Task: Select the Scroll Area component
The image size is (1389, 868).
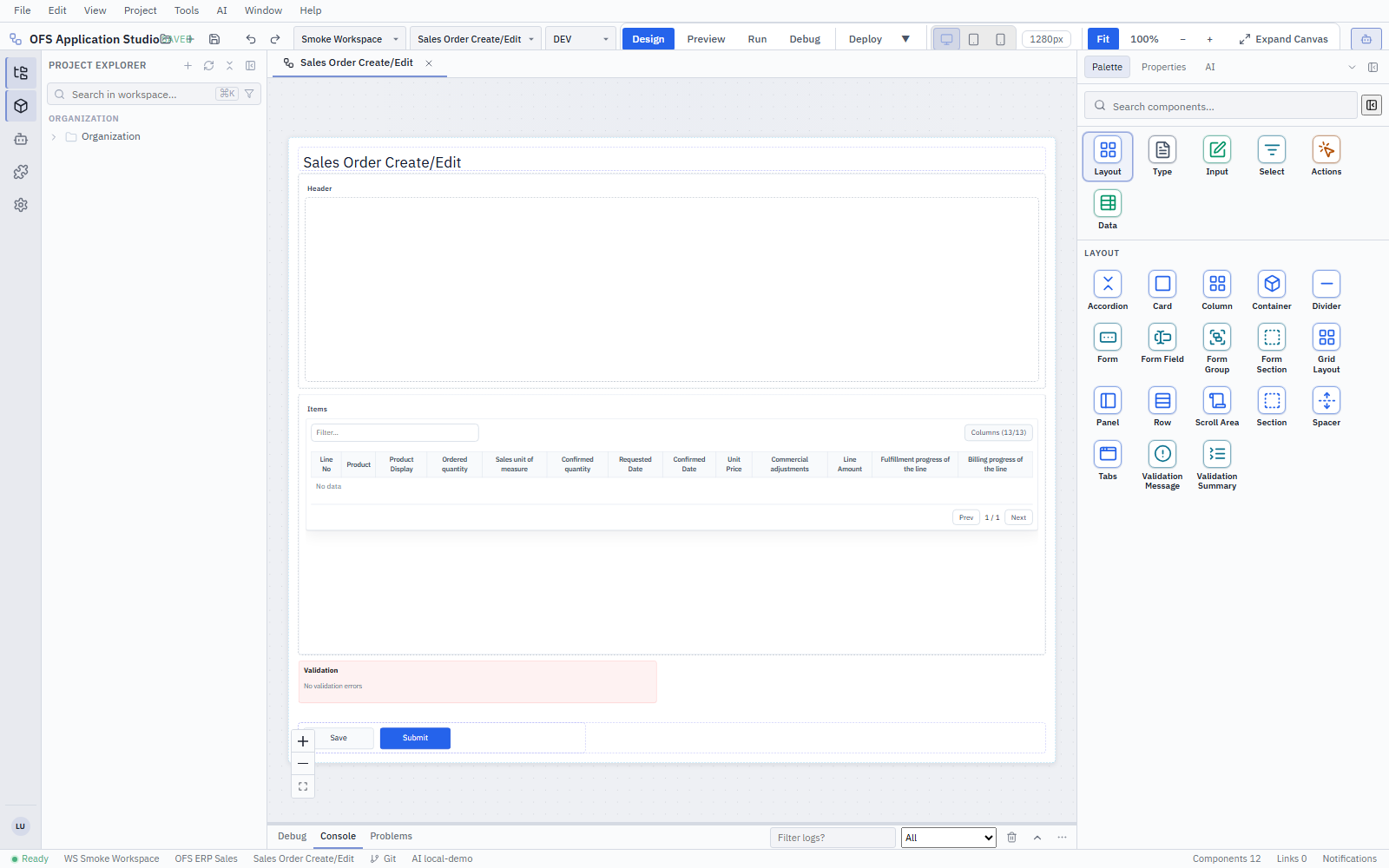Action: click(x=1217, y=406)
